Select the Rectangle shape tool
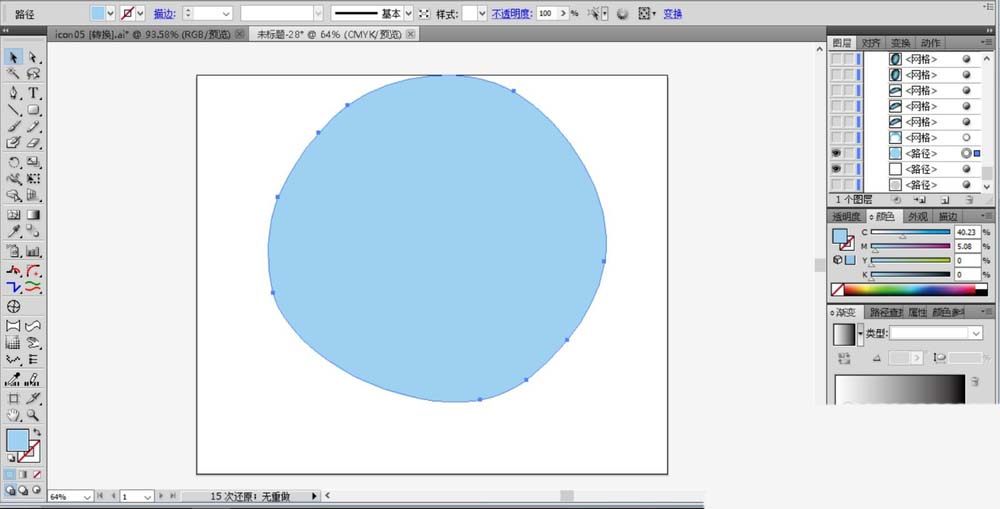This screenshot has width=1000, height=509. click(x=33, y=110)
